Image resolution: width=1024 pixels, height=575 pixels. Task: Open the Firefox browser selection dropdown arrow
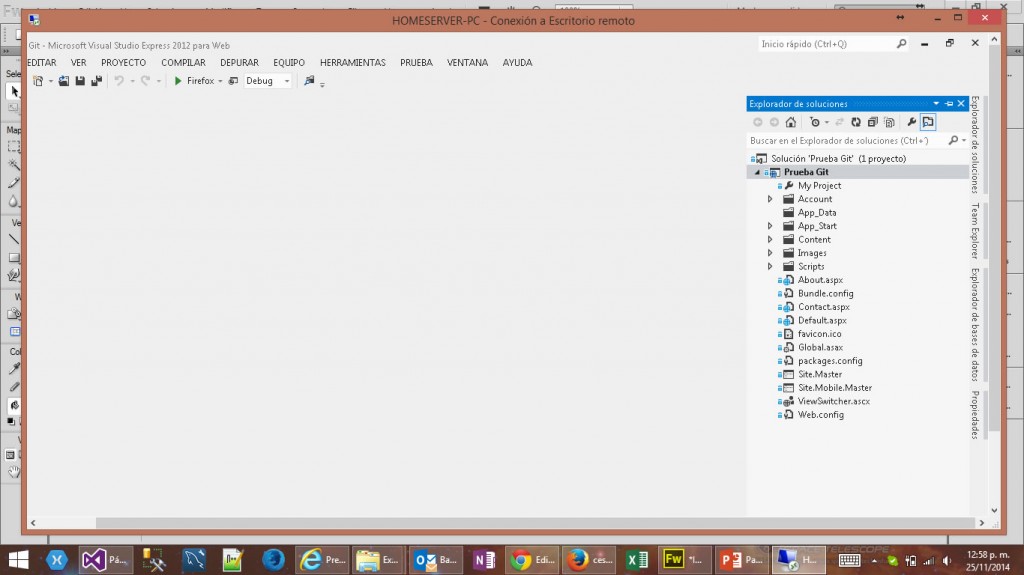(220, 81)
